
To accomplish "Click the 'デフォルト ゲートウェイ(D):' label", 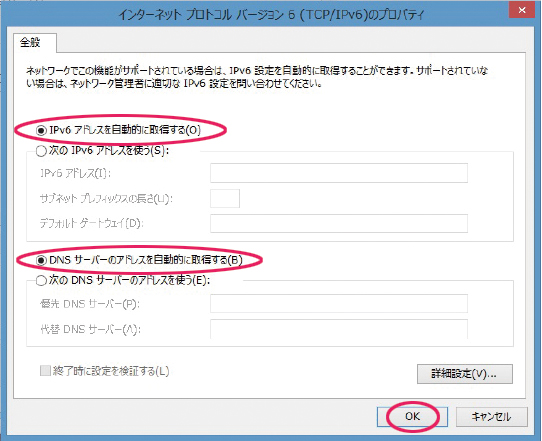I will point(92,224).
